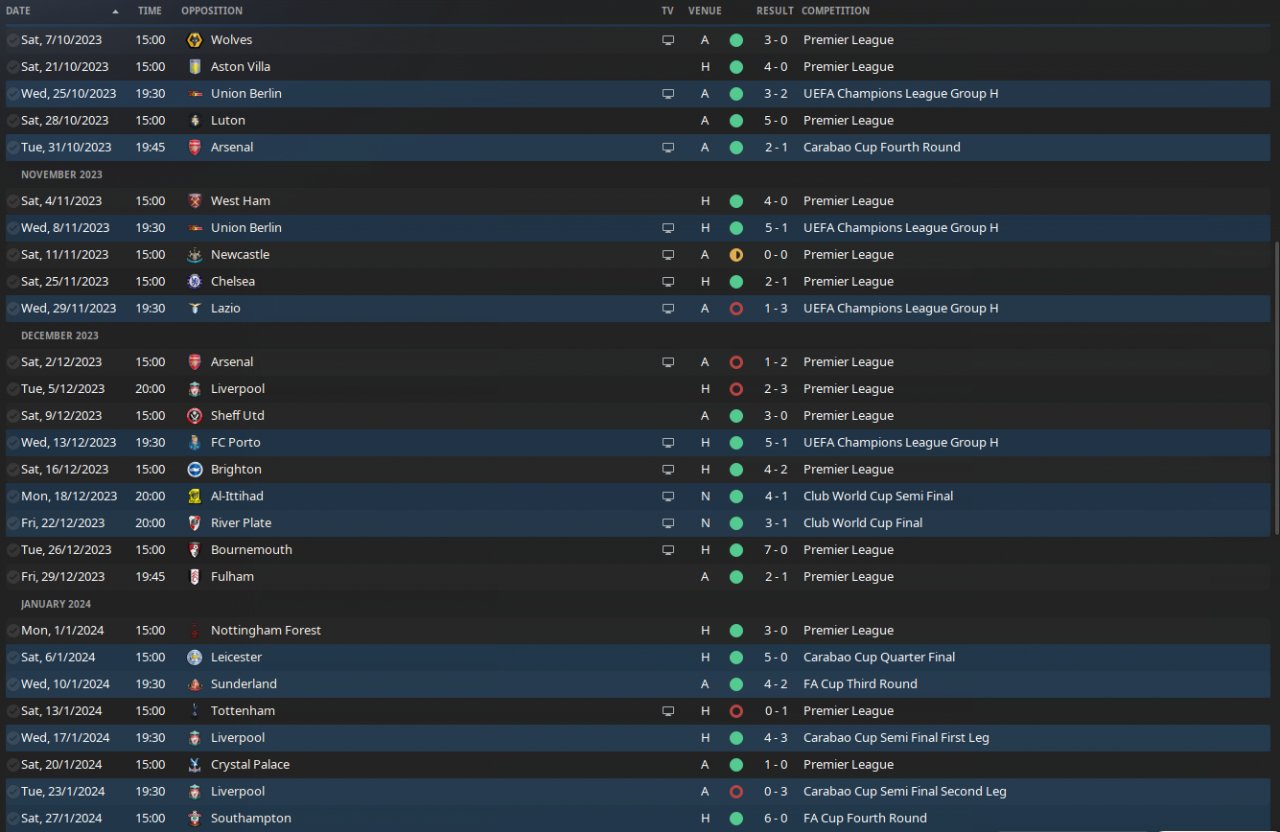Click the red loss indicator for Lazio

click(736, 309)
